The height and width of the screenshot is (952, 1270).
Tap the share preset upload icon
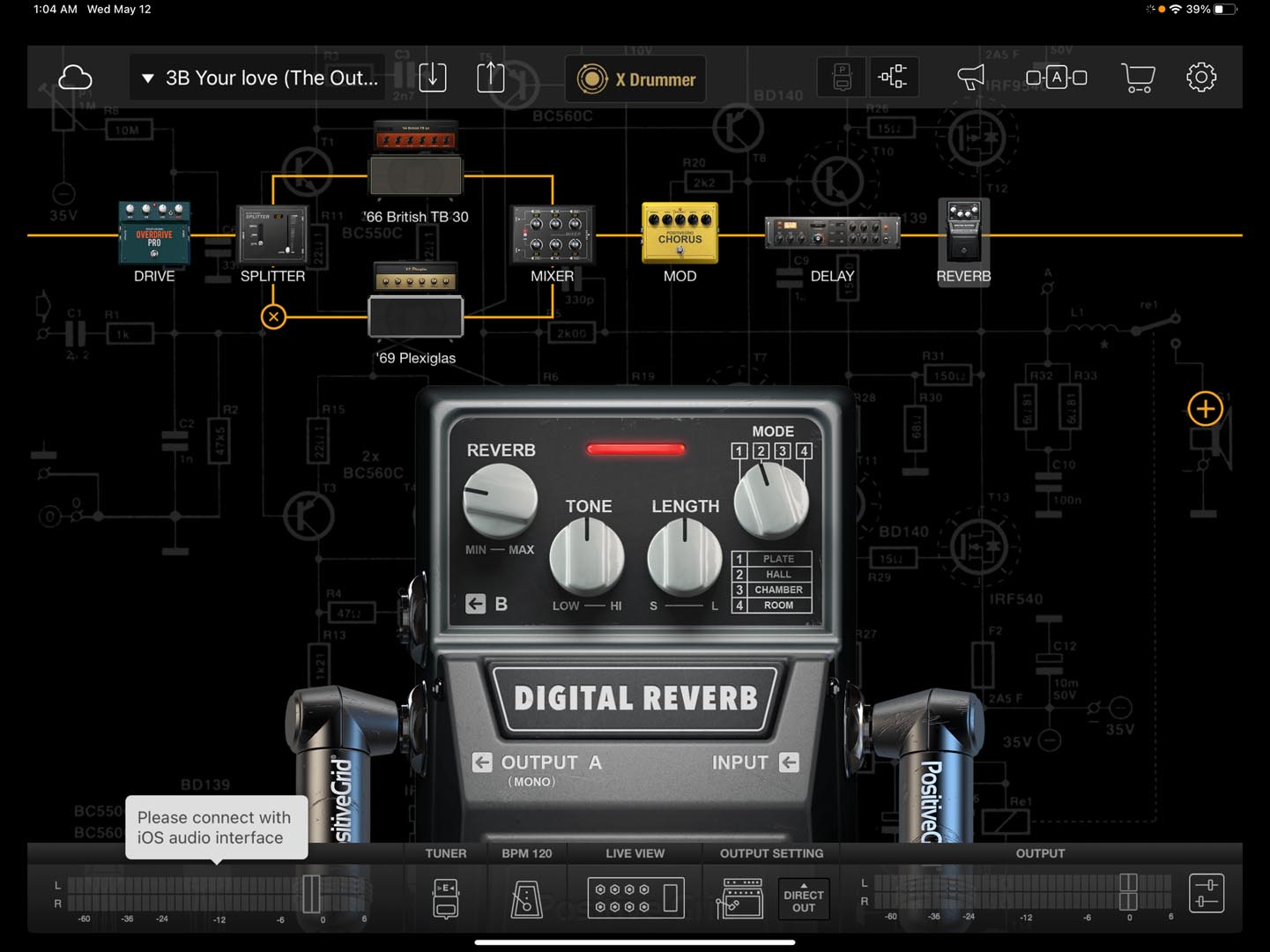point(491,78)
